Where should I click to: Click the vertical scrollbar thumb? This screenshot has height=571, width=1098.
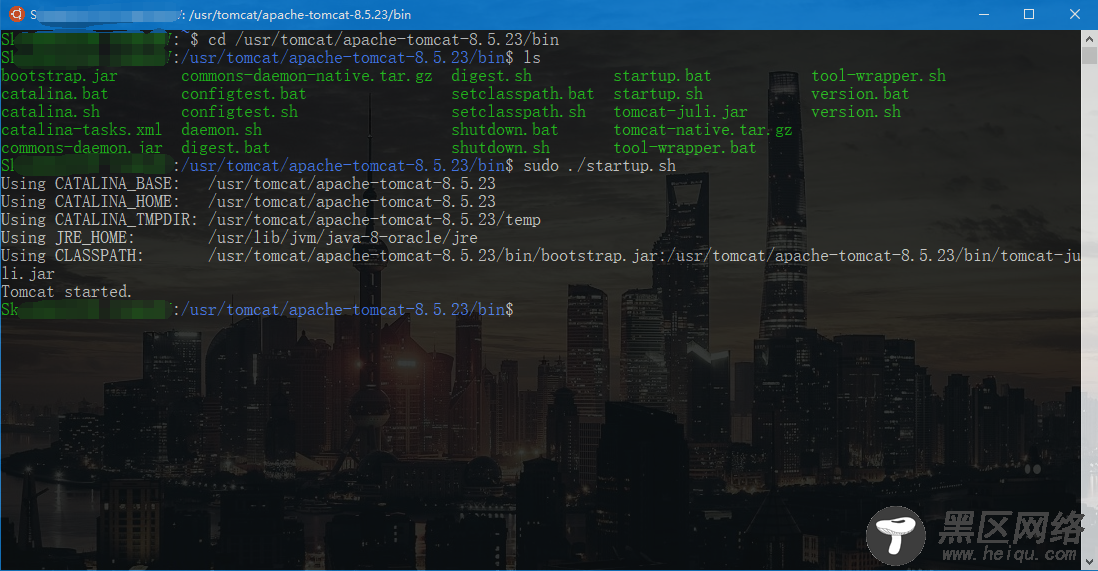point(1090,55)
